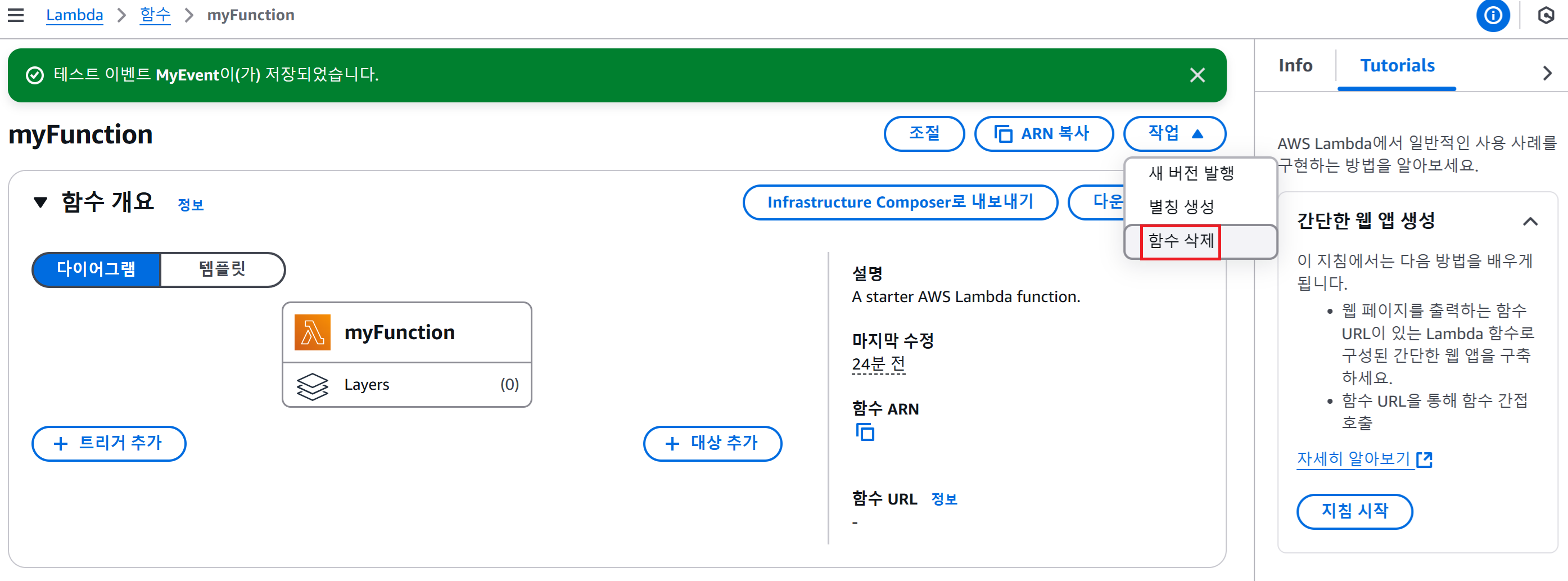Open the 자세히 알아보기 link
The width and height of the screenshot is (1568, 581).
coord(1363,458)
